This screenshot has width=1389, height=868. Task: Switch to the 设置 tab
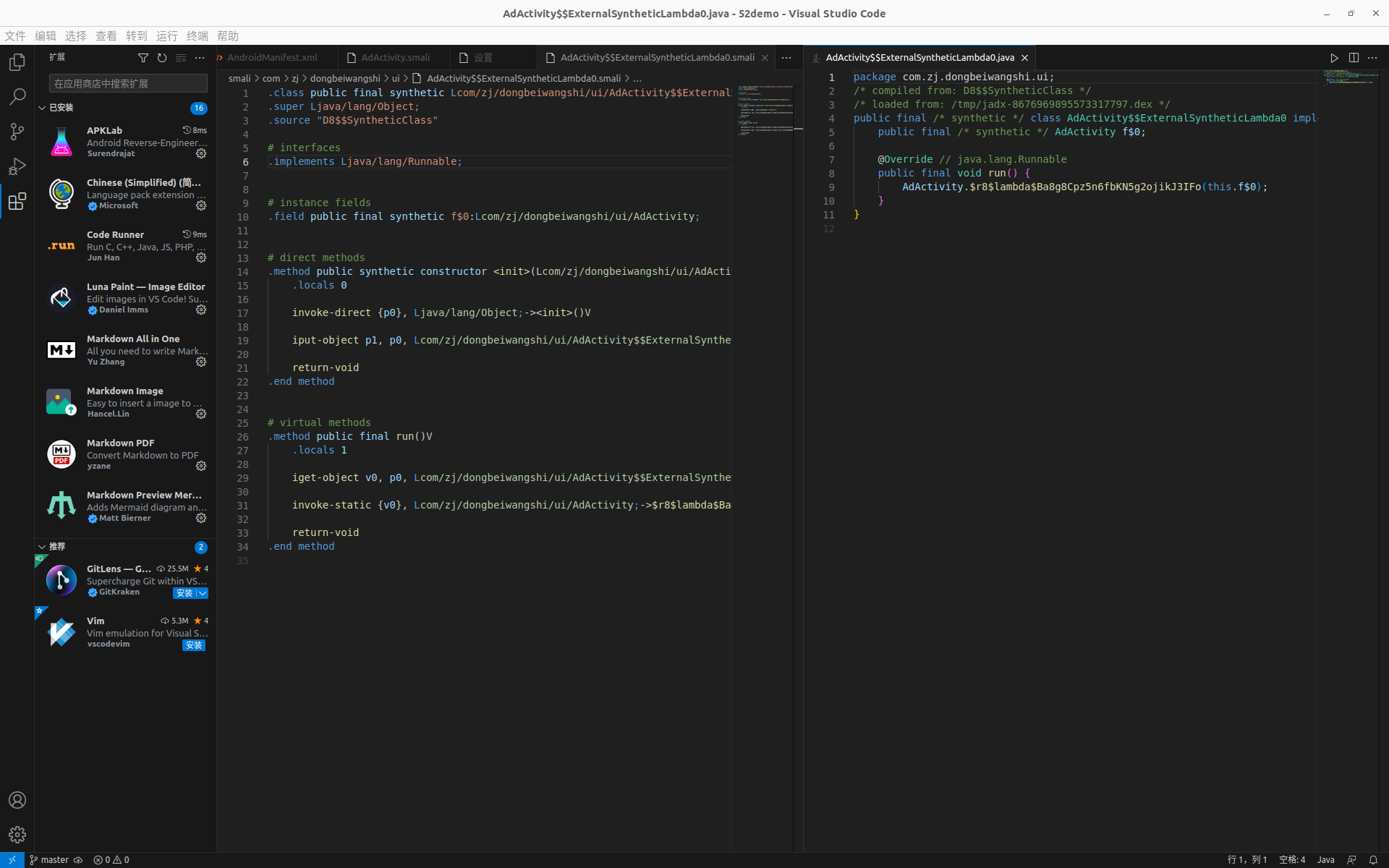(x=493, y=58)
